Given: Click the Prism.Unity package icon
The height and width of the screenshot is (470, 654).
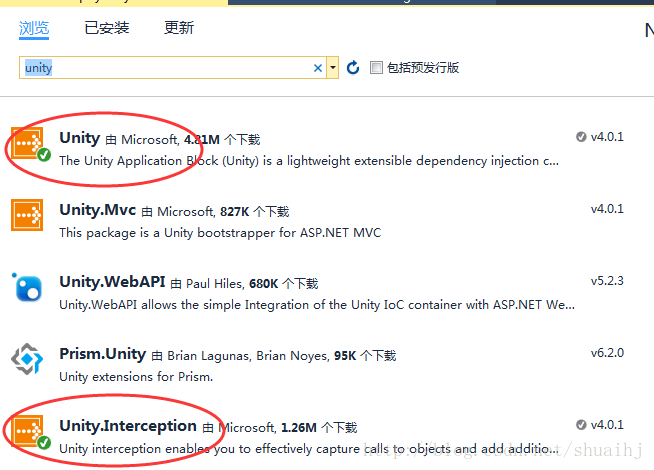Looking at the screenshot, I should [27, 359].
